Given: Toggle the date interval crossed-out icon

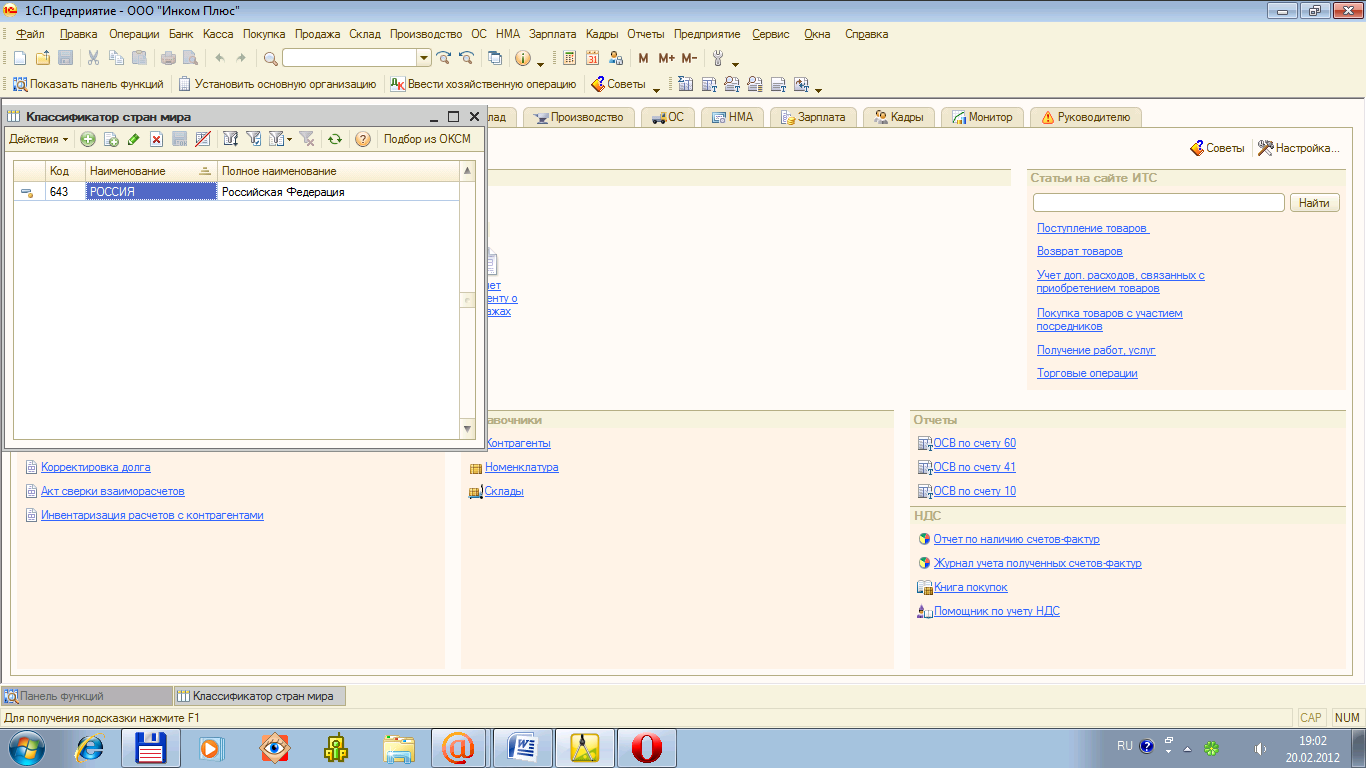Looking at the screenshot, I should (x=203, y=139).
